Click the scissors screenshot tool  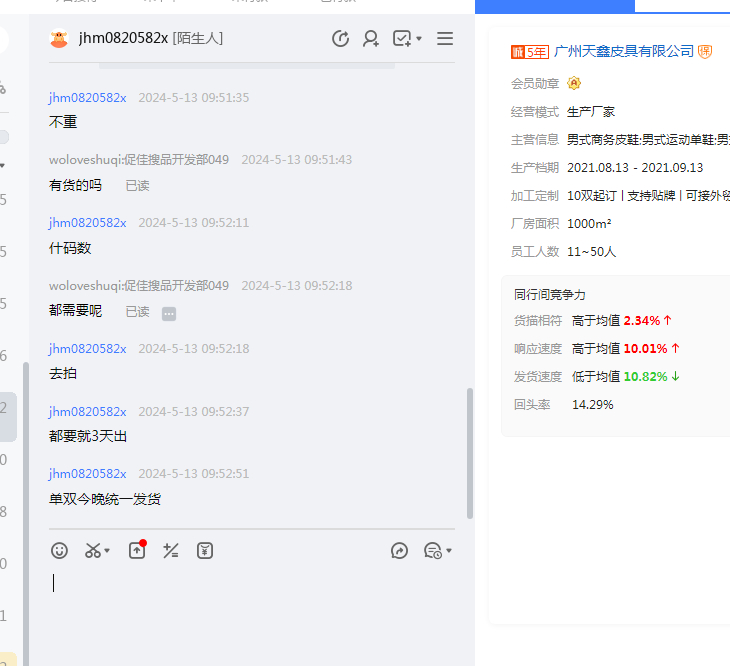point(93,550)
